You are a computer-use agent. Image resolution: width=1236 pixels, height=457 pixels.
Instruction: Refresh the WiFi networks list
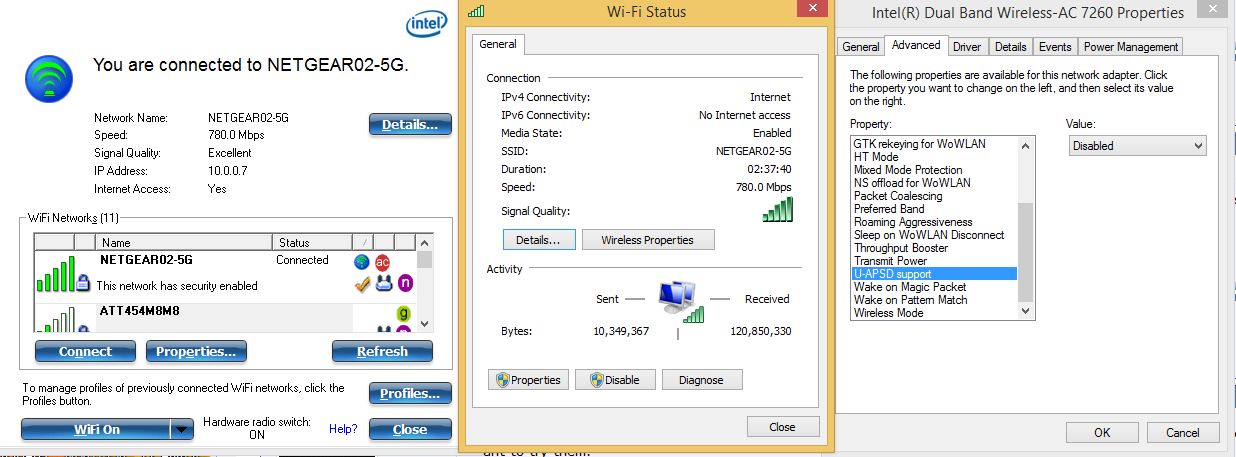[x=382, y=351]
